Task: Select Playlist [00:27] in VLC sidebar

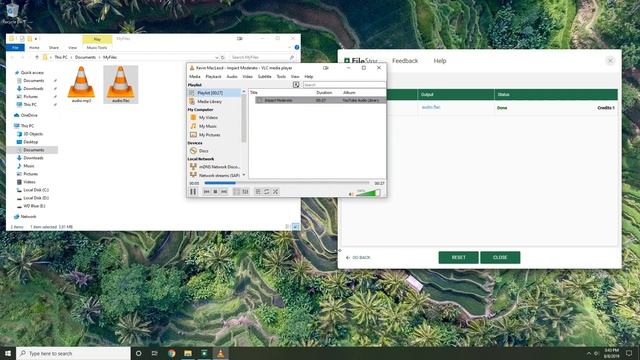Action: [214, 93]
